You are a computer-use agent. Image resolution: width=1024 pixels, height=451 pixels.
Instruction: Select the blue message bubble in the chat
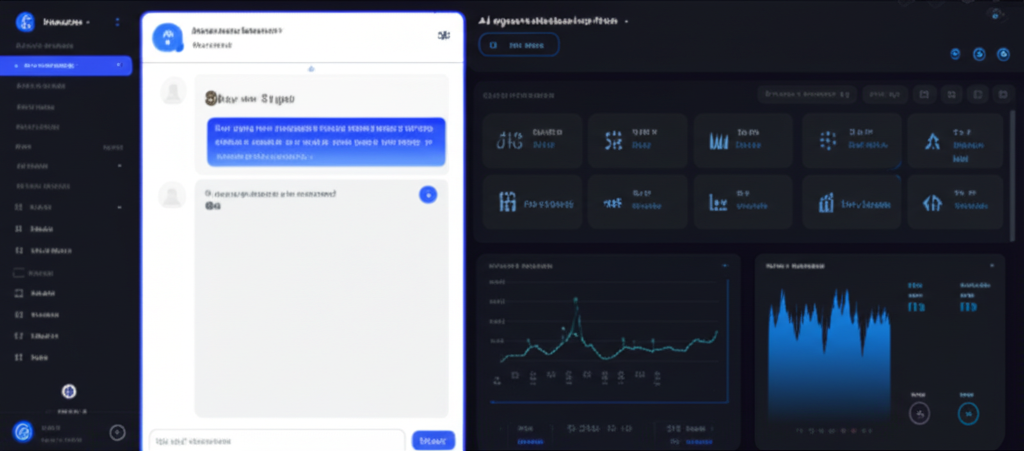[327, 141]
